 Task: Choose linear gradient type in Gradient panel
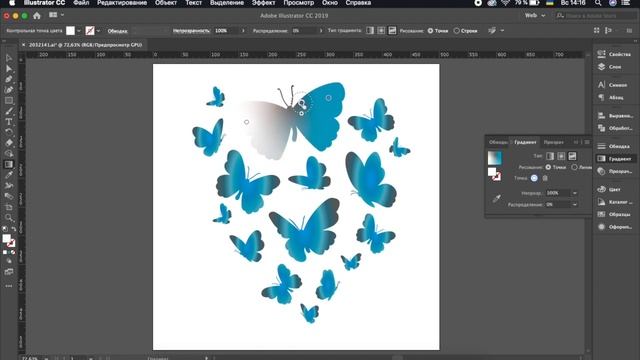[x=550, y=156]
